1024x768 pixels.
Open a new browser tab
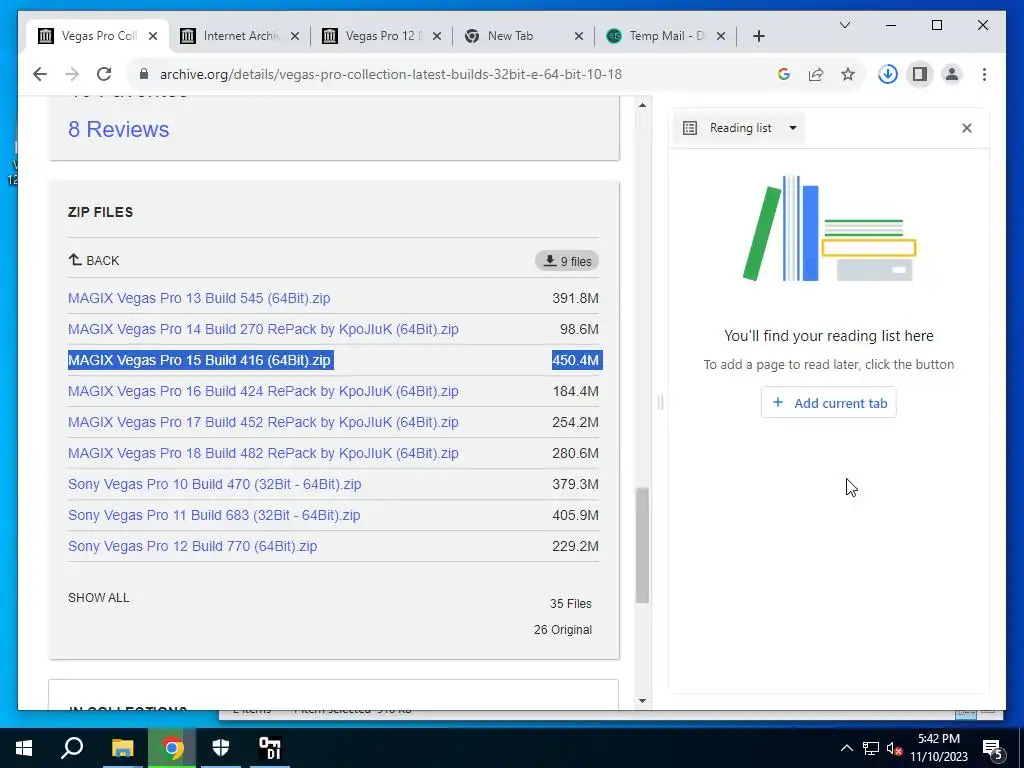pyautogui.click(x=758, y=36)
